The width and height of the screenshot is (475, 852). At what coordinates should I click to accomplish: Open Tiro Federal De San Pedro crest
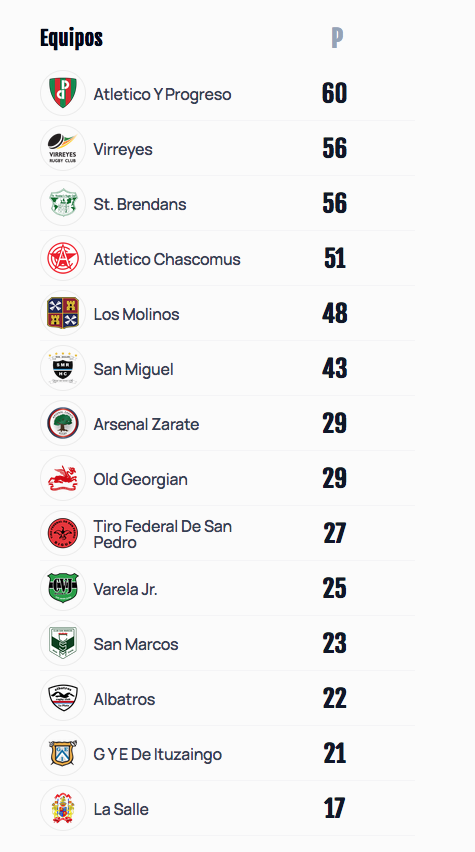click(63, 533)
